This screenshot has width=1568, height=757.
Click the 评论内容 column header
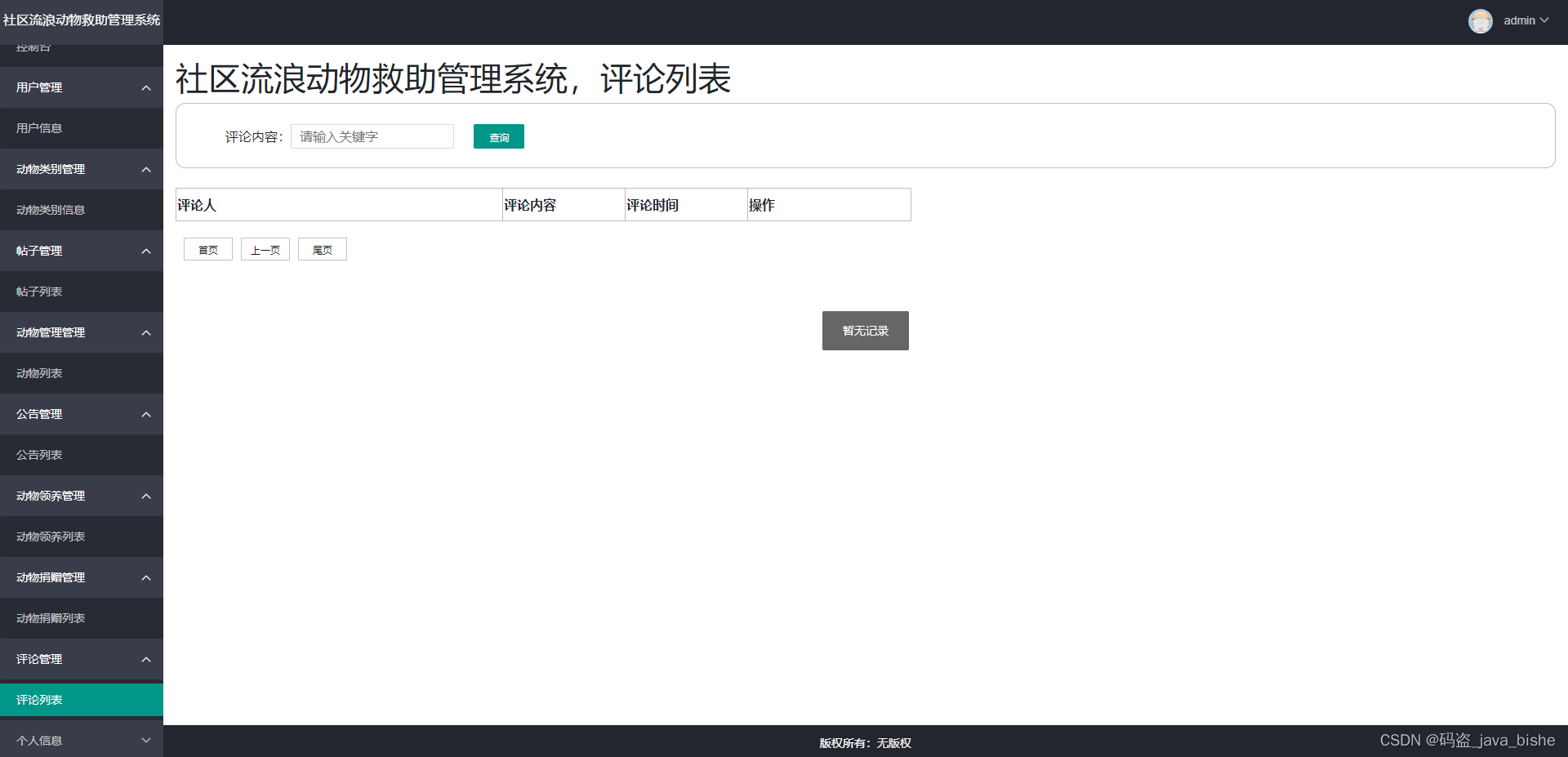coord(563,205)
